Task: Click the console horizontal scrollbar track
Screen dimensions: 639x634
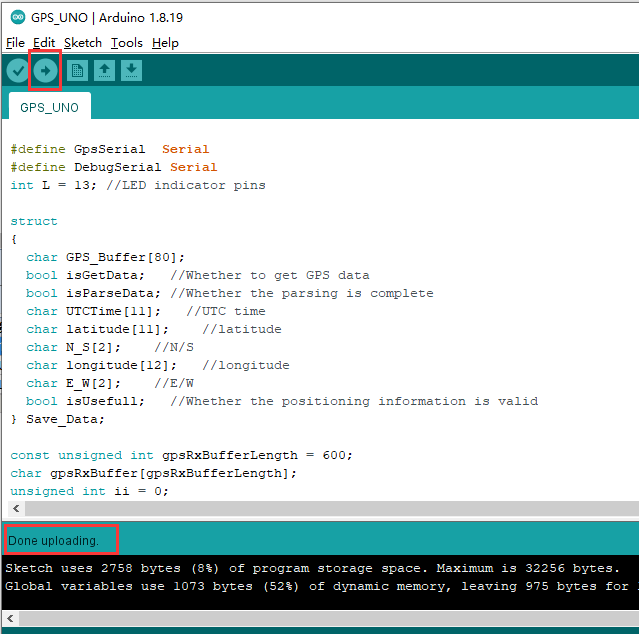Action: coord(328,618)
